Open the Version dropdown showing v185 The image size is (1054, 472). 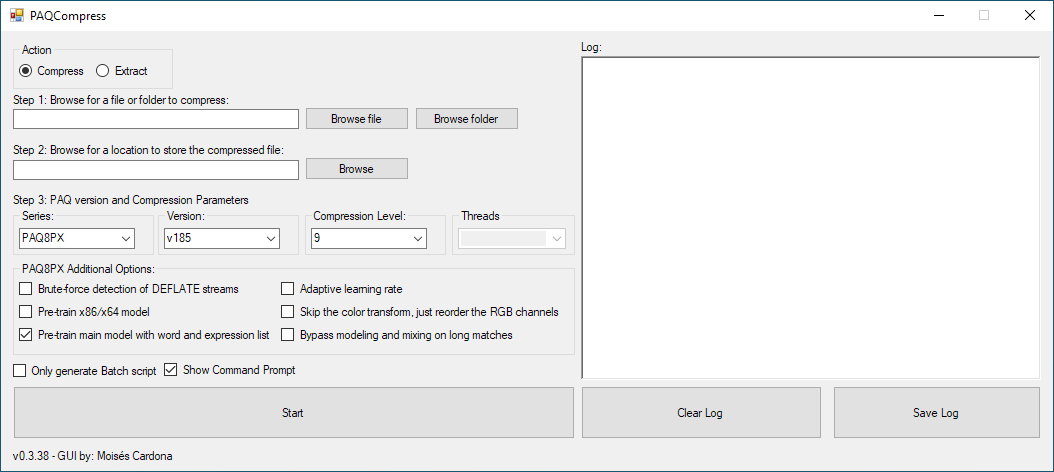click(222, 238)
